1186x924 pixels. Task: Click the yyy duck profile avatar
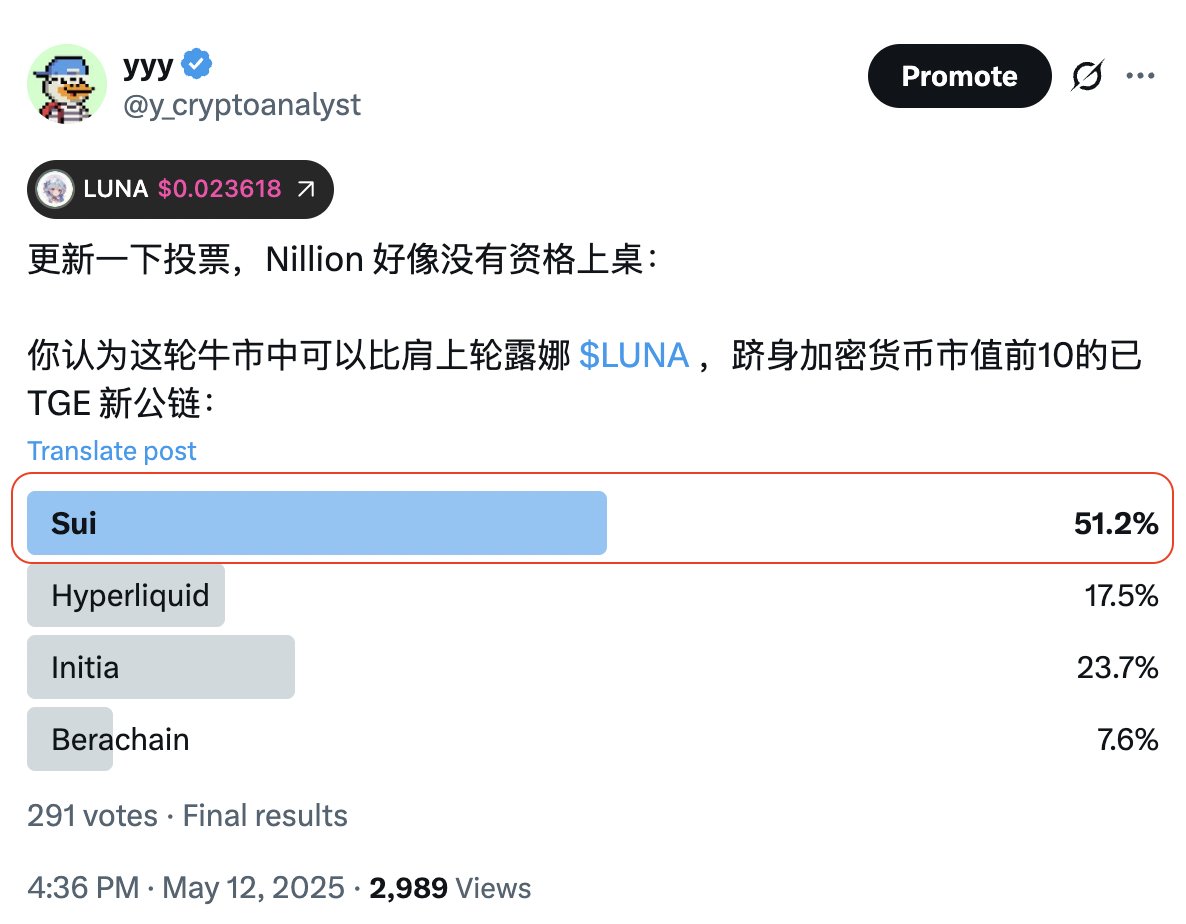click(67, 83)
